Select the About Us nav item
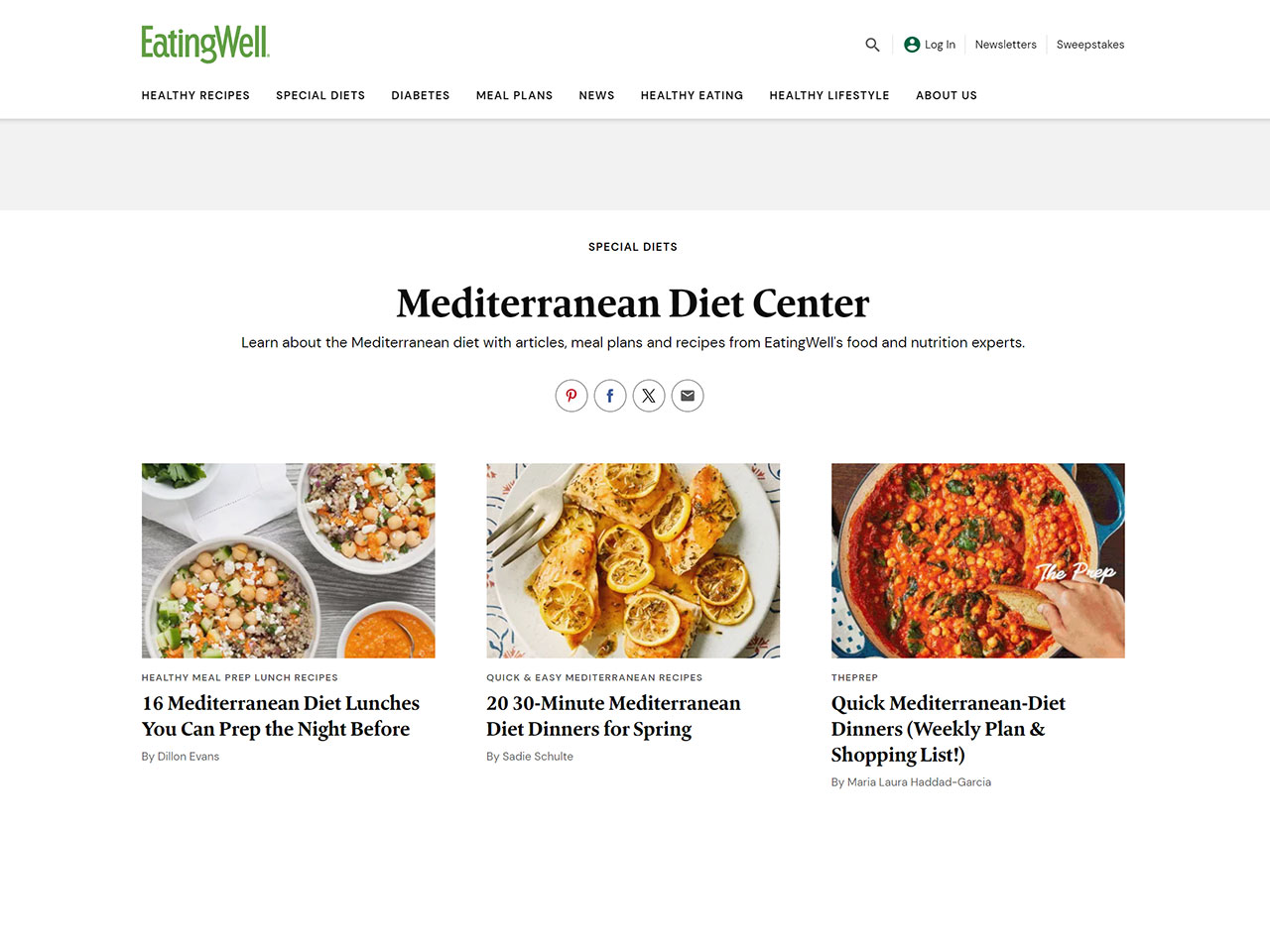The image size is (1270, 952). 947,95
